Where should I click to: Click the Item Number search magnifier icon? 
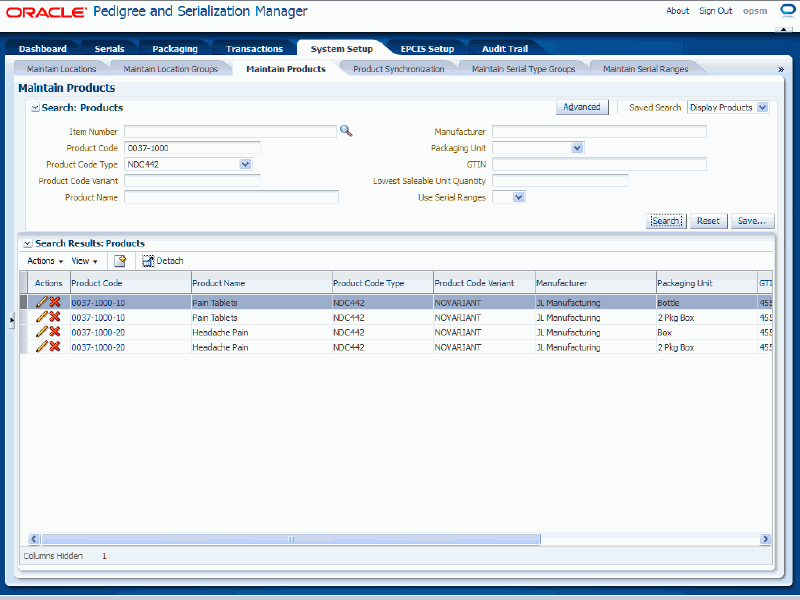(x=346, y=131)
